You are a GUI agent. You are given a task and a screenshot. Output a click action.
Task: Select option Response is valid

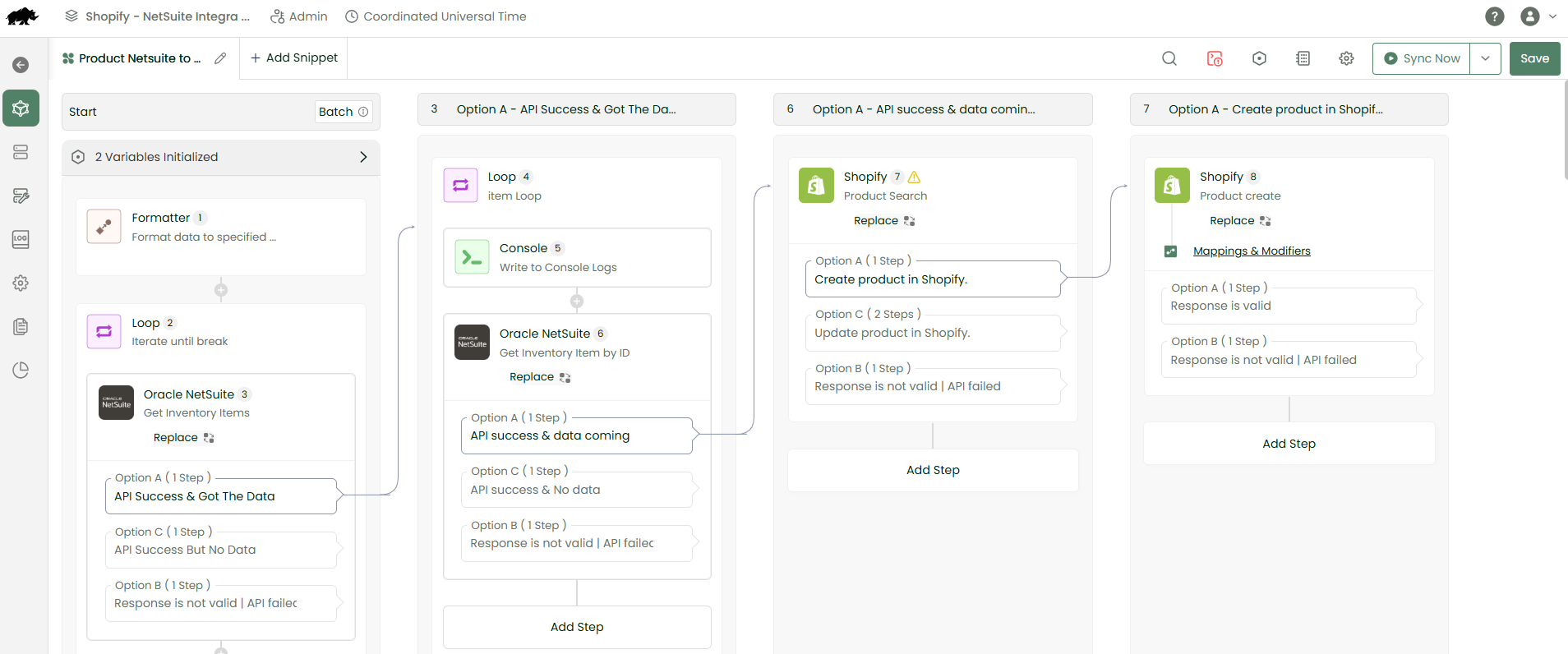1289,306
